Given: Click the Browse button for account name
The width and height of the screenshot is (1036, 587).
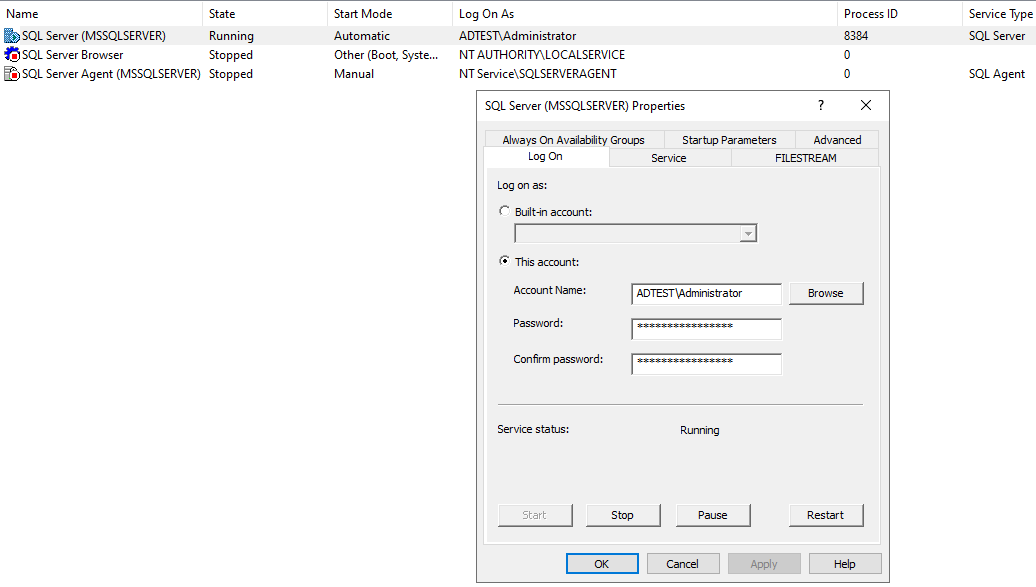Looking at the screenshot, I should tap(826, 294).
